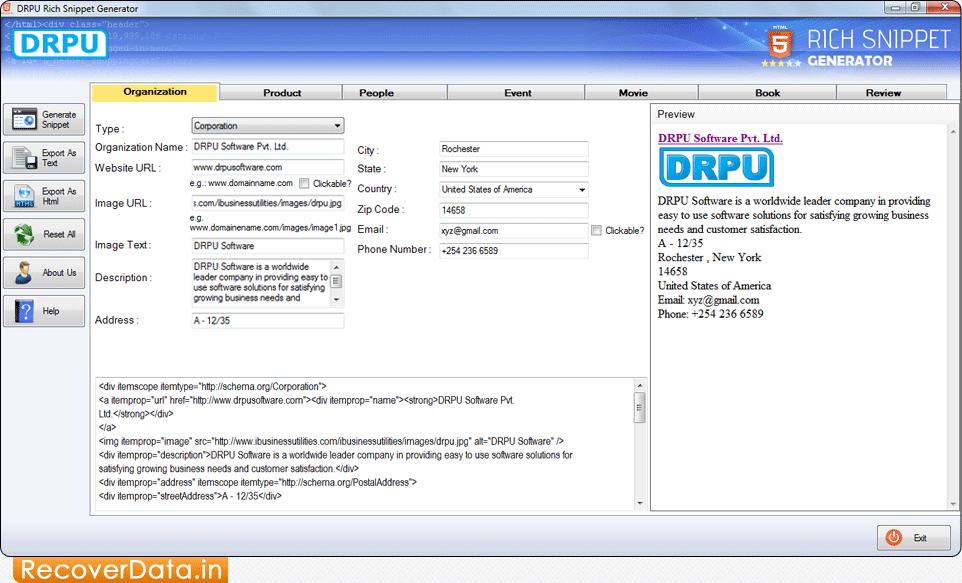Switch to the Product tab
Viewport: 962px width, 583px height.
(282, 93)
